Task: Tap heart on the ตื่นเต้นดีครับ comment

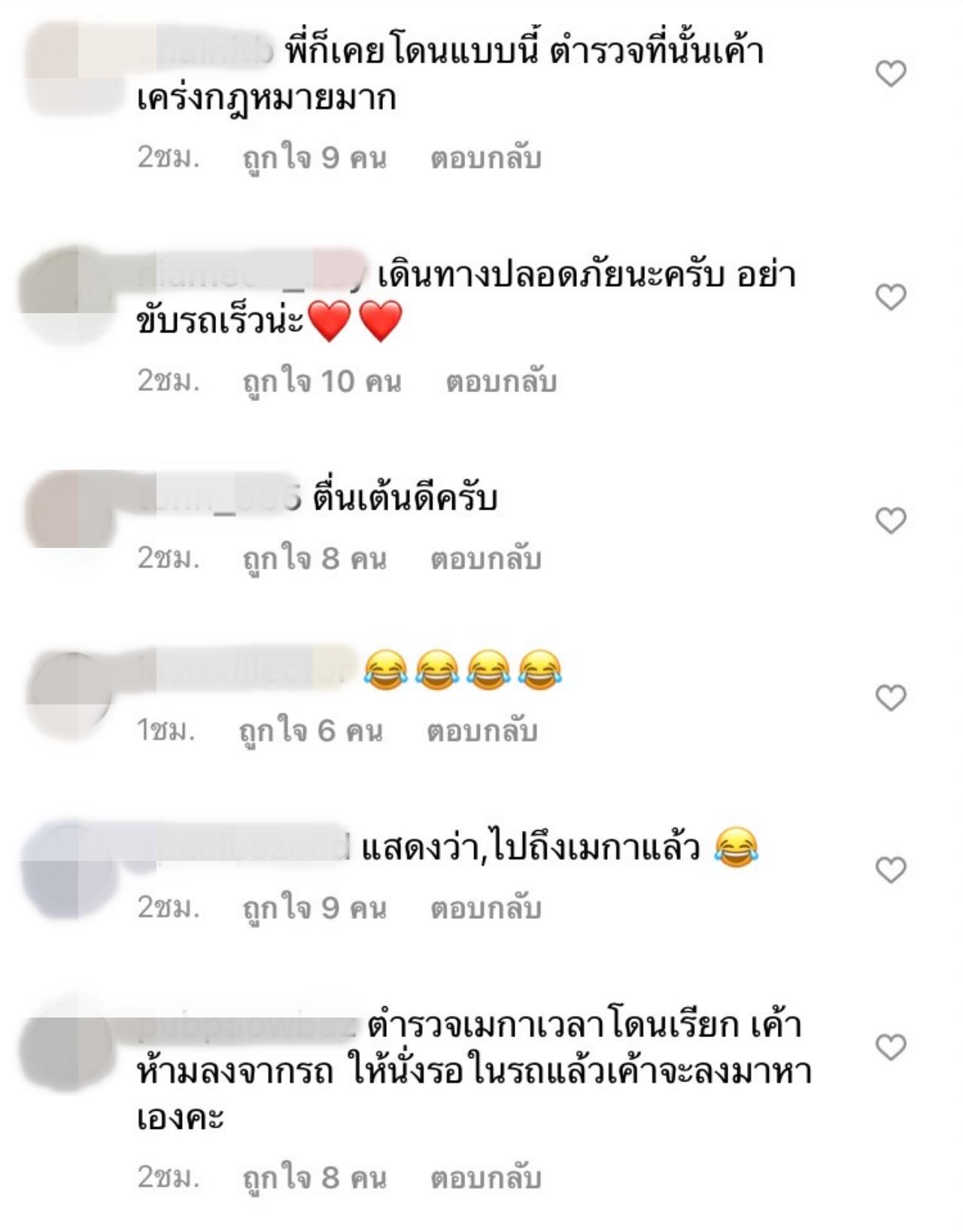Action: click(891, 520)
